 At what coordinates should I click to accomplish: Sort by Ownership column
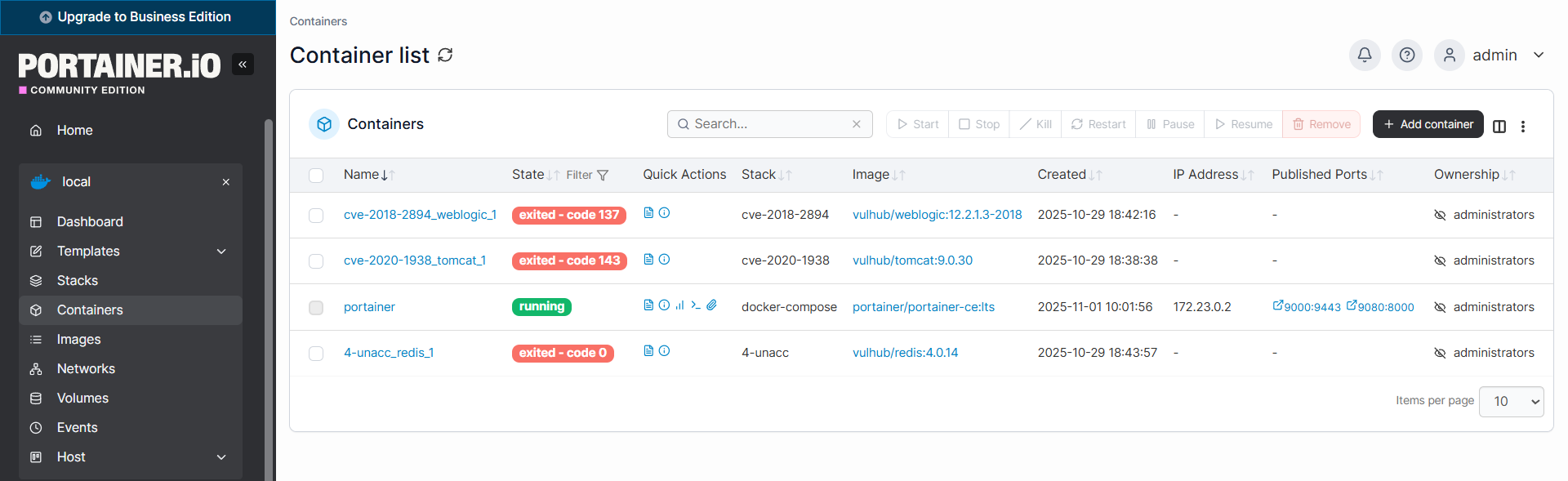tap(1474, 175)
